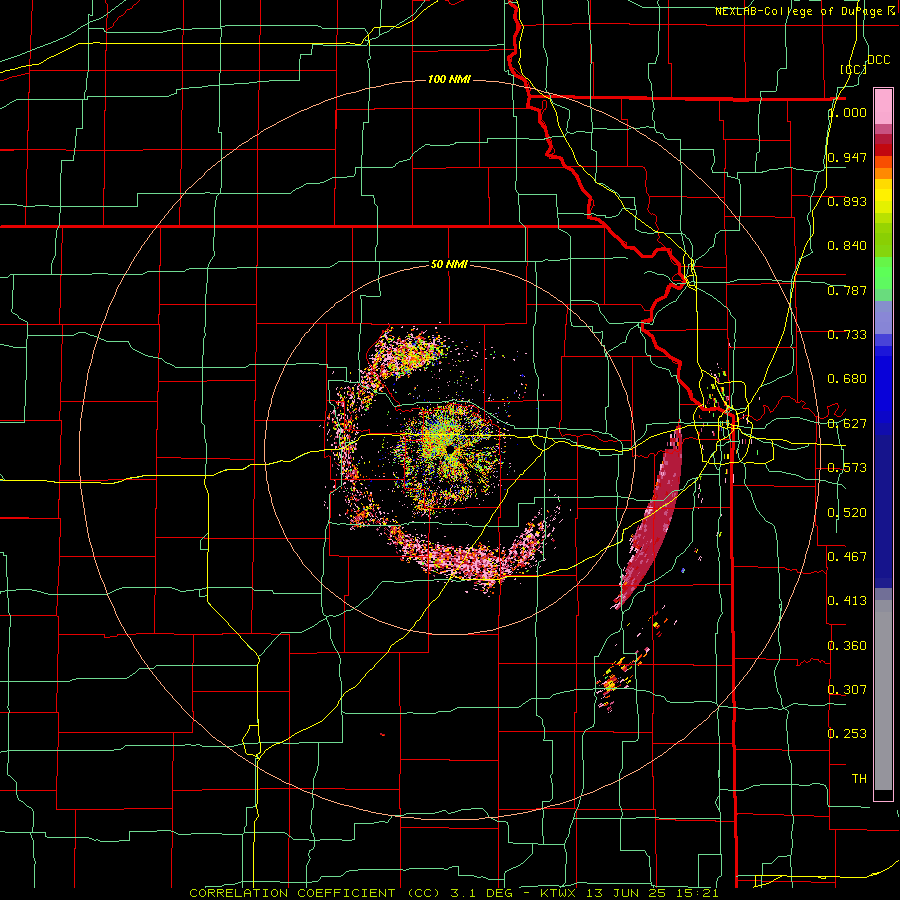Screen dimensions: 900x900
Task: Select the light pink swatch atop color bar
Action: tap(883, 107)
